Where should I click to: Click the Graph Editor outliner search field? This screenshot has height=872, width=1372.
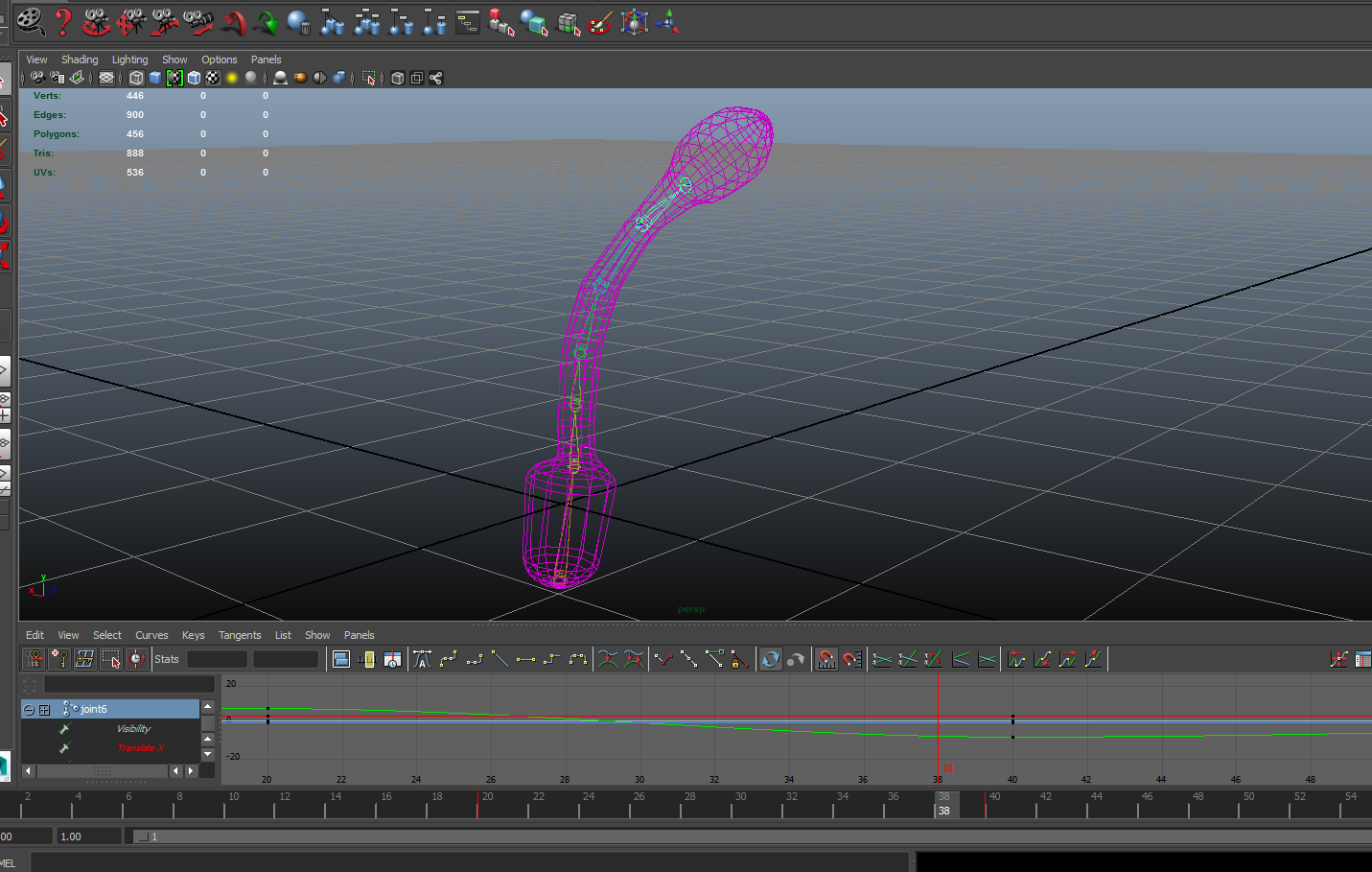tap(129, 685)
